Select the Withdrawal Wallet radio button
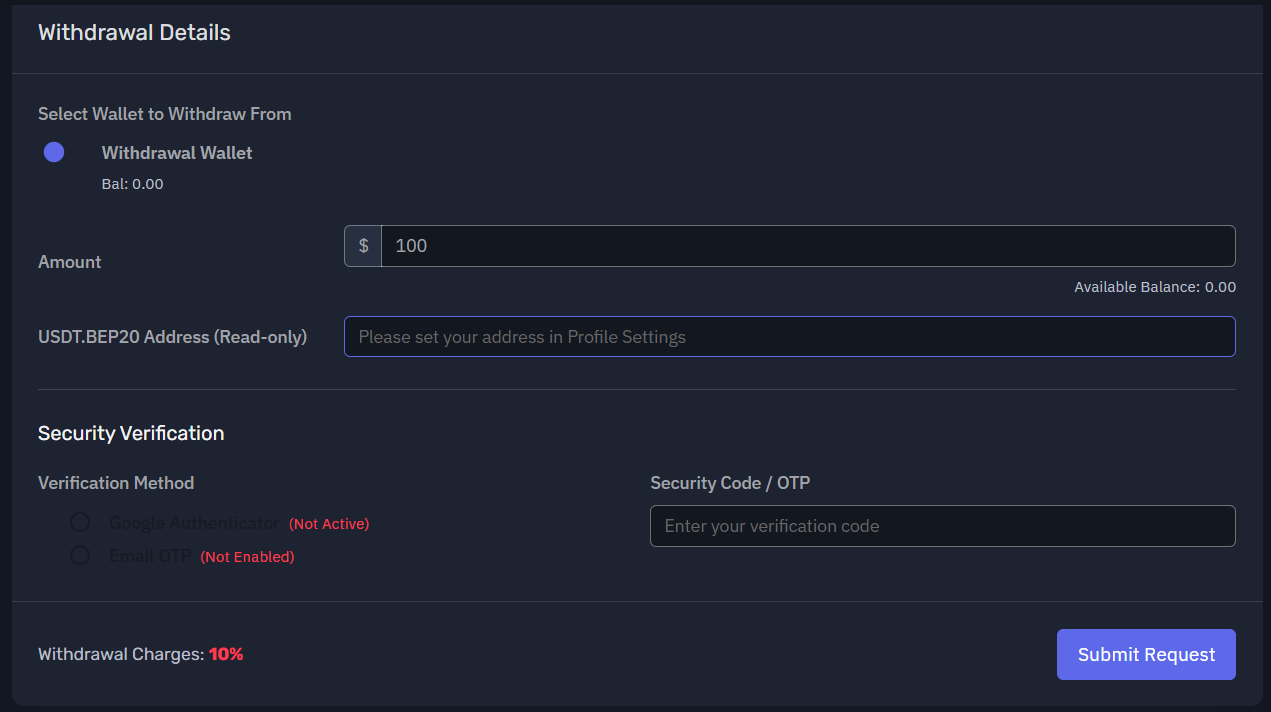The image size is (1271, 712). (54, 152)
